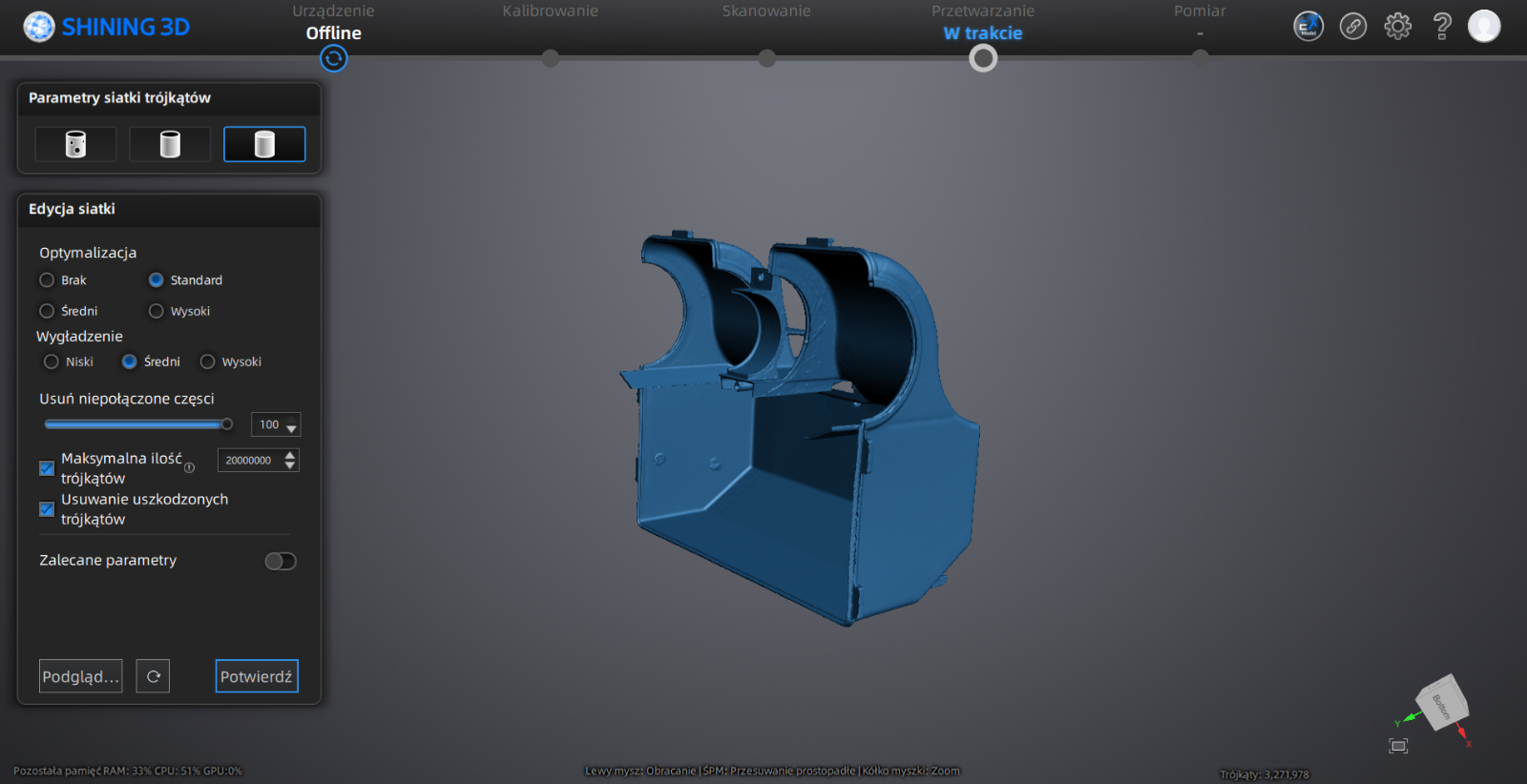Select the watertight mesh cylinder icon
1527x784 pixels.
(x=264, y=144)
